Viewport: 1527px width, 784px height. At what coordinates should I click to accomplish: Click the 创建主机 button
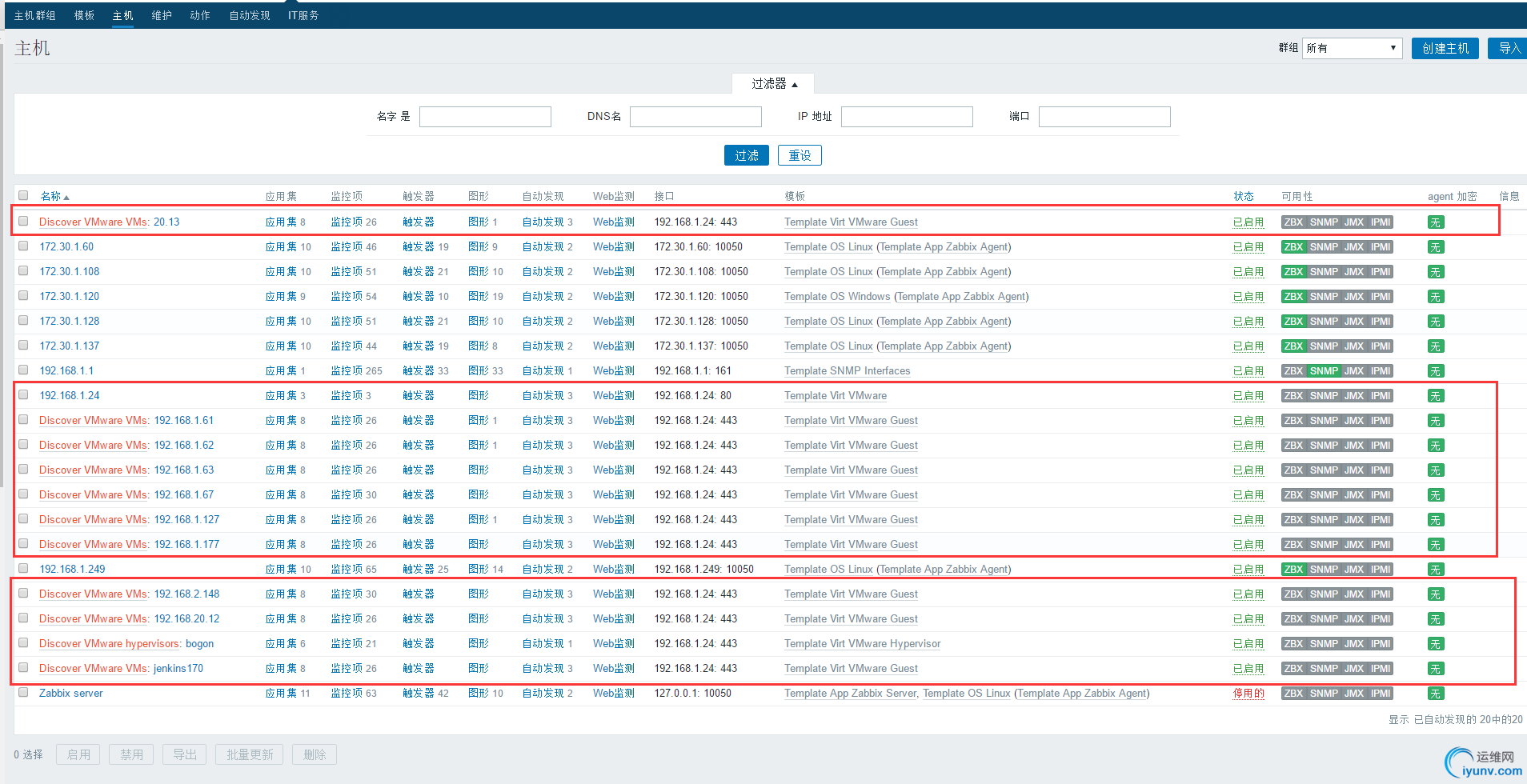click(1445, 48)
